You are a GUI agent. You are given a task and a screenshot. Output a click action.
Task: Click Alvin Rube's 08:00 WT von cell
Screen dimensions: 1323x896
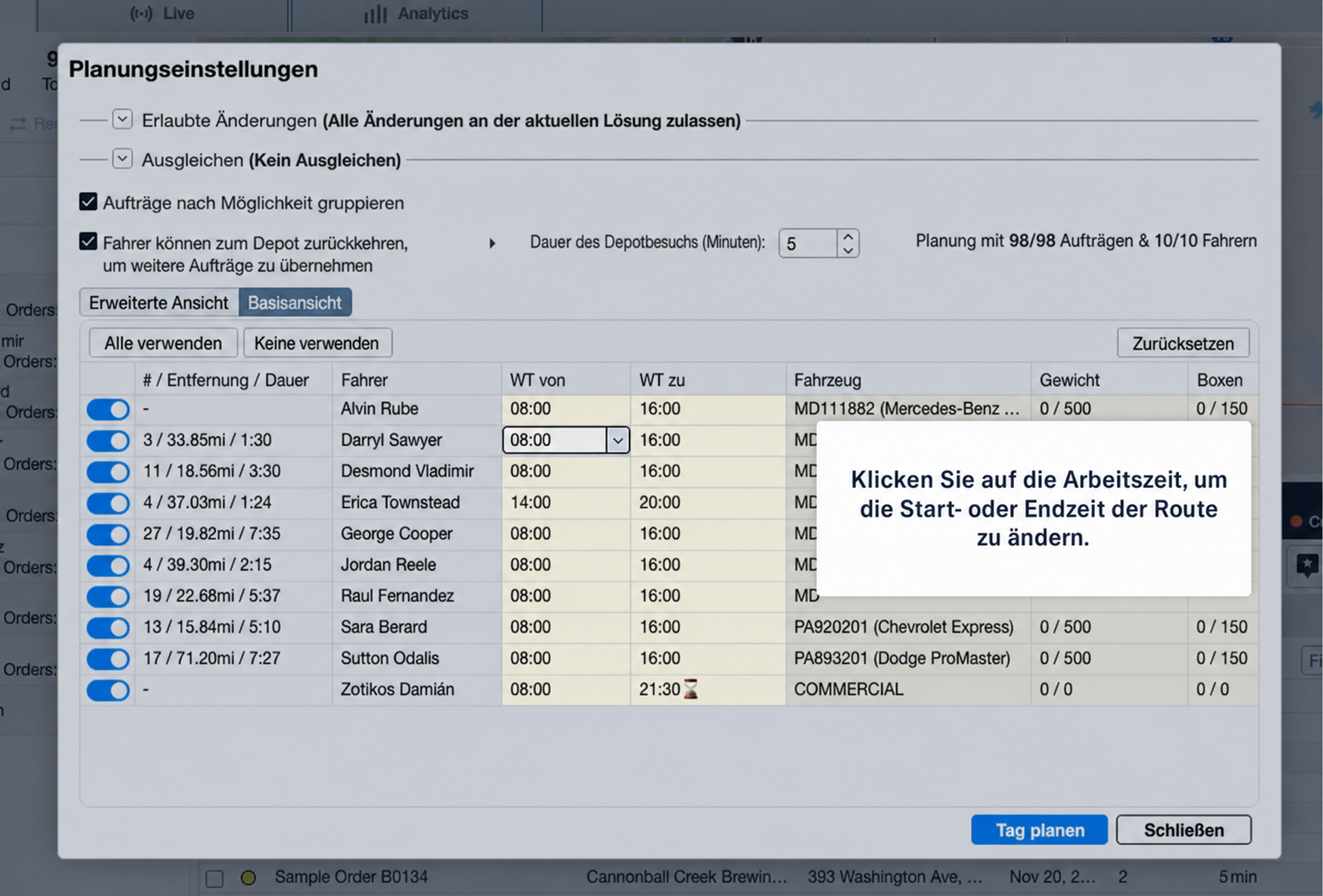[x=566, y=409]
